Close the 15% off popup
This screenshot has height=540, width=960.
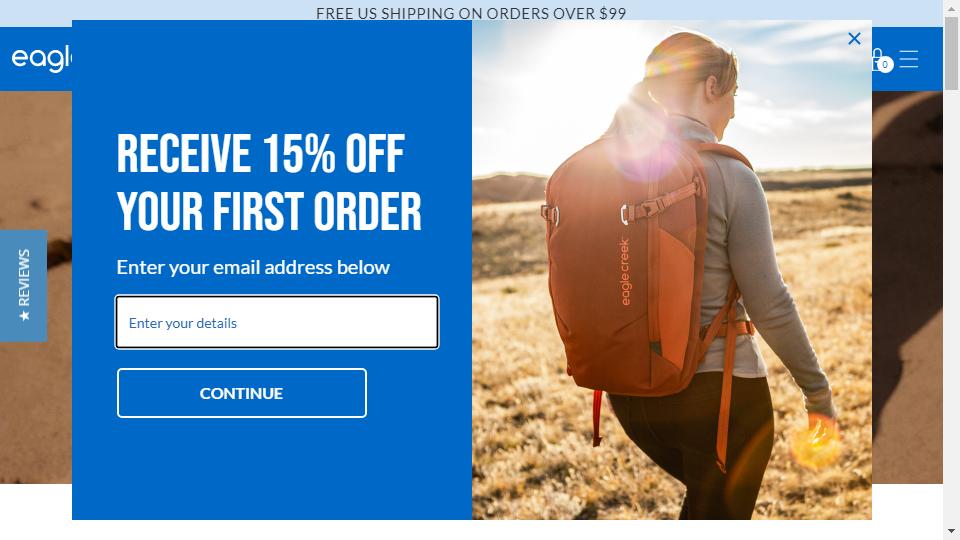(854, 39)
